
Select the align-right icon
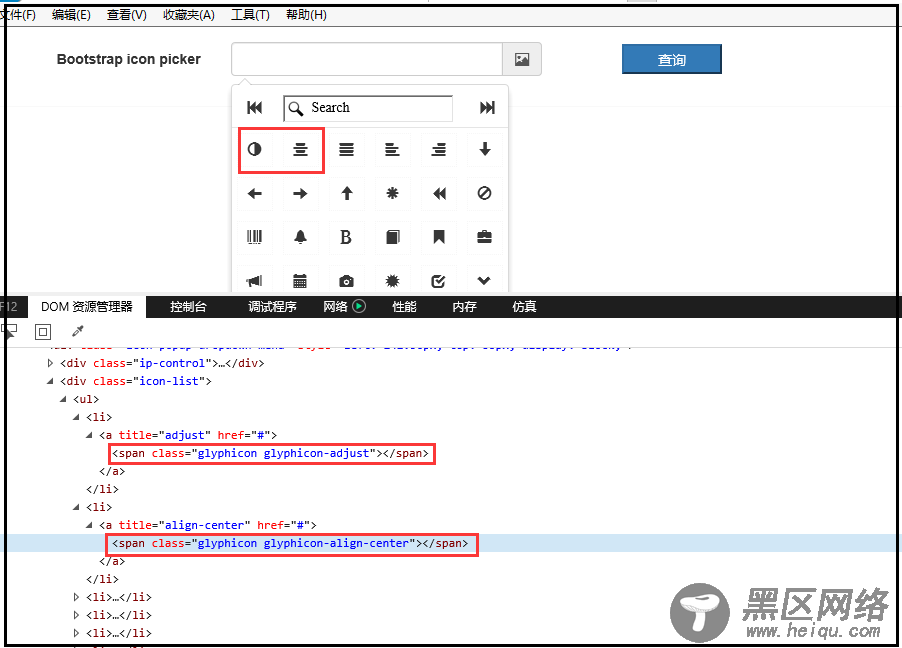[438, 150]
